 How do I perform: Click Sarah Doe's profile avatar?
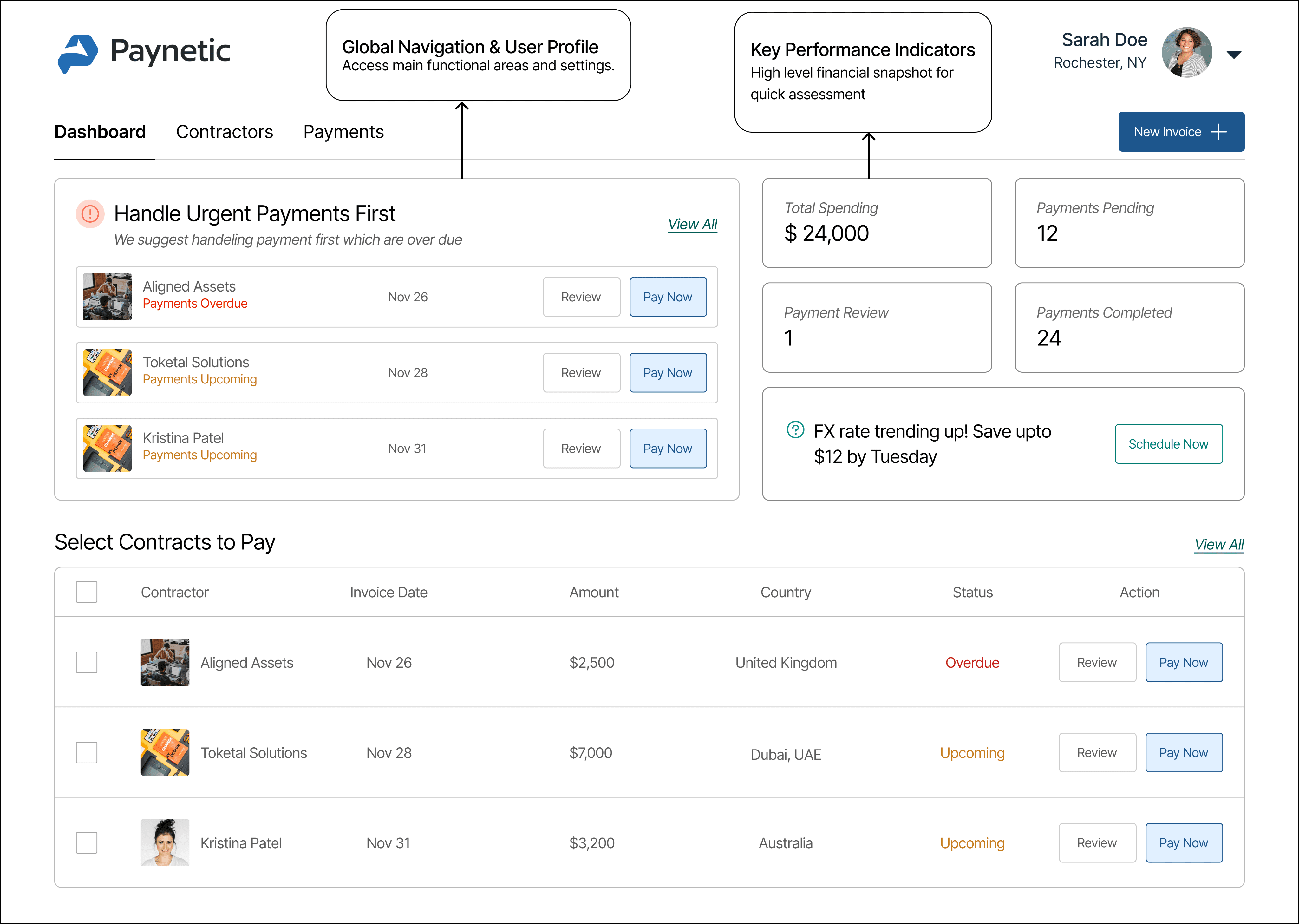click(1186, 52)
